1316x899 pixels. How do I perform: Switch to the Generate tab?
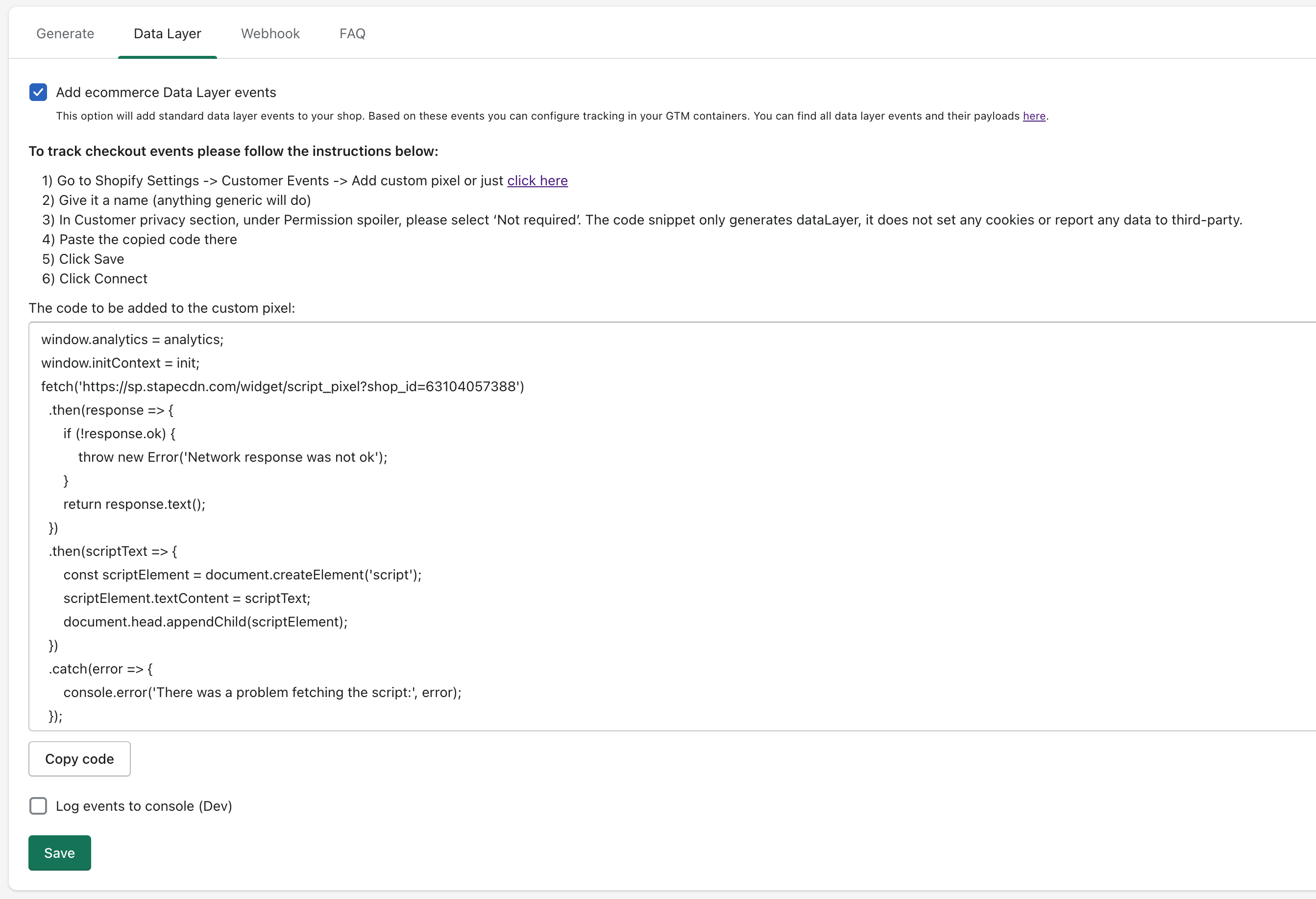[x=65, y=33]
